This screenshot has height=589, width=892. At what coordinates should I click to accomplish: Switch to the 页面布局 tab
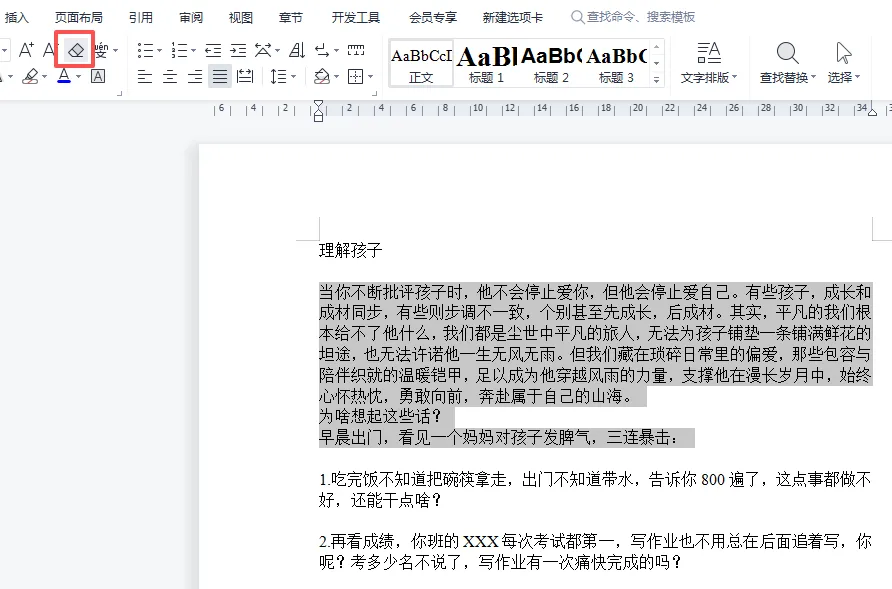pyautogui.click(x=79, y=18)
